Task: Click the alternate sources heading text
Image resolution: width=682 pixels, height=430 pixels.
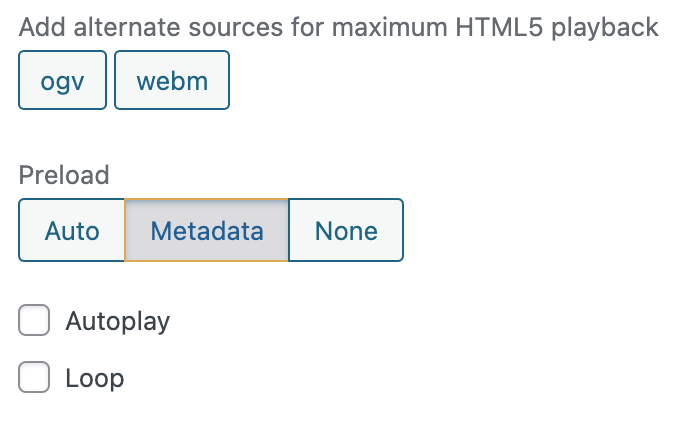Action: (x=338, y=27)
